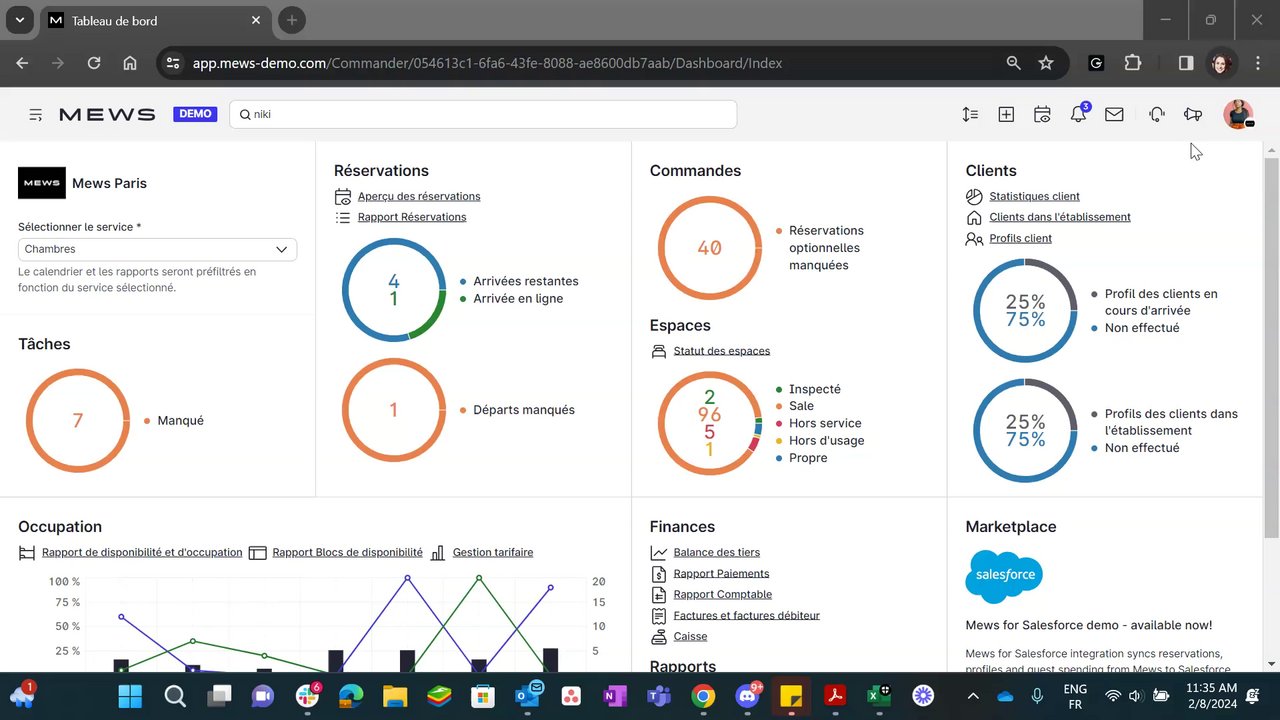The width and height of the screenshot is (1280, 720).
Task: Open the envelope messages icon
Action: 1114,115
